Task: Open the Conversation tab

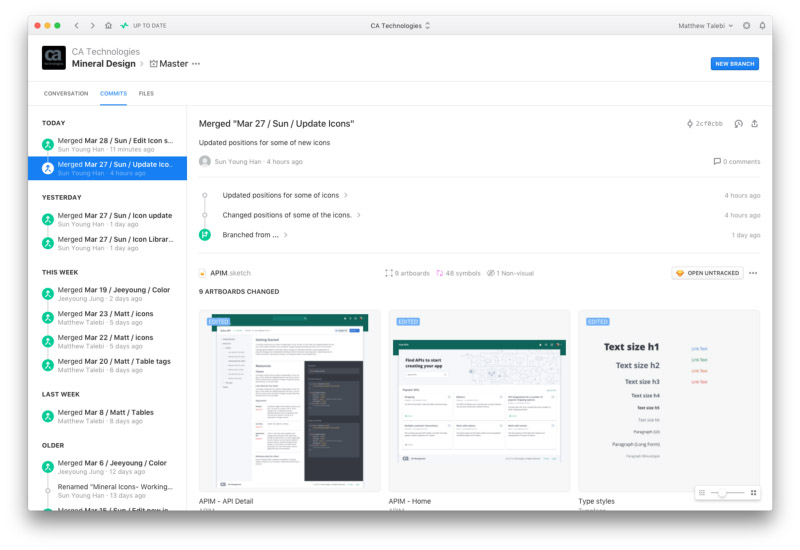Action: [66, 94]
